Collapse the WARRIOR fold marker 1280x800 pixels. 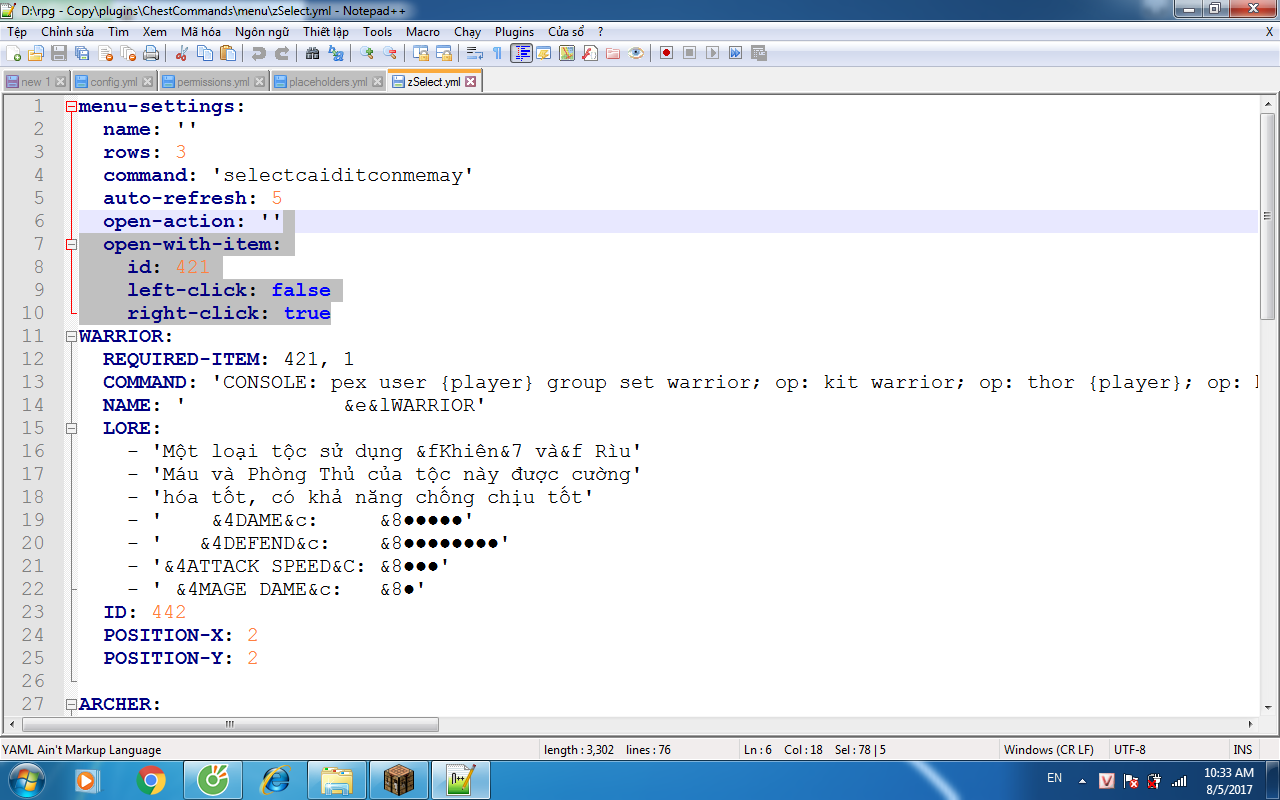pos(71,337)
